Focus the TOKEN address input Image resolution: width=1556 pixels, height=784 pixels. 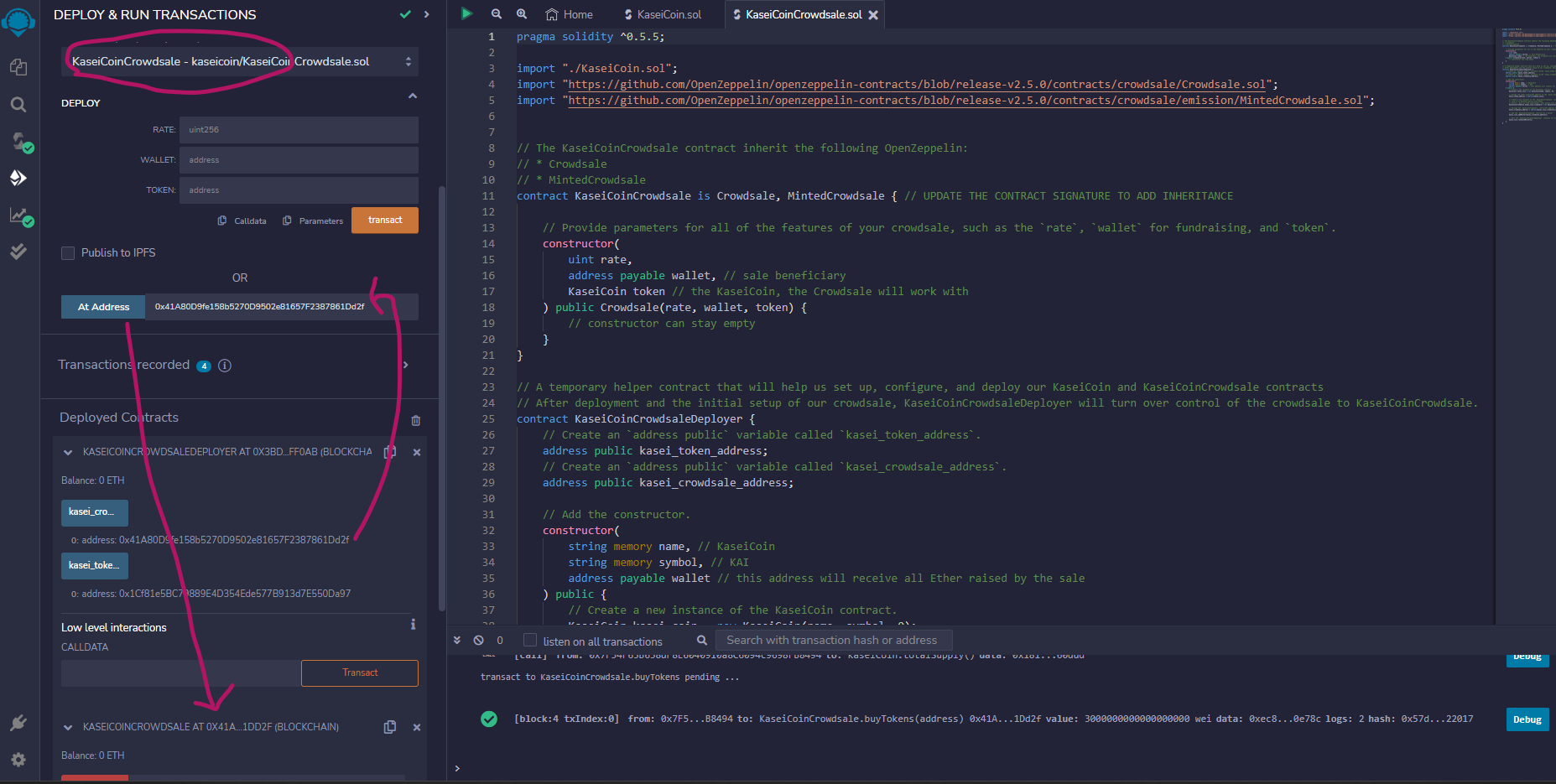(299, 190)
